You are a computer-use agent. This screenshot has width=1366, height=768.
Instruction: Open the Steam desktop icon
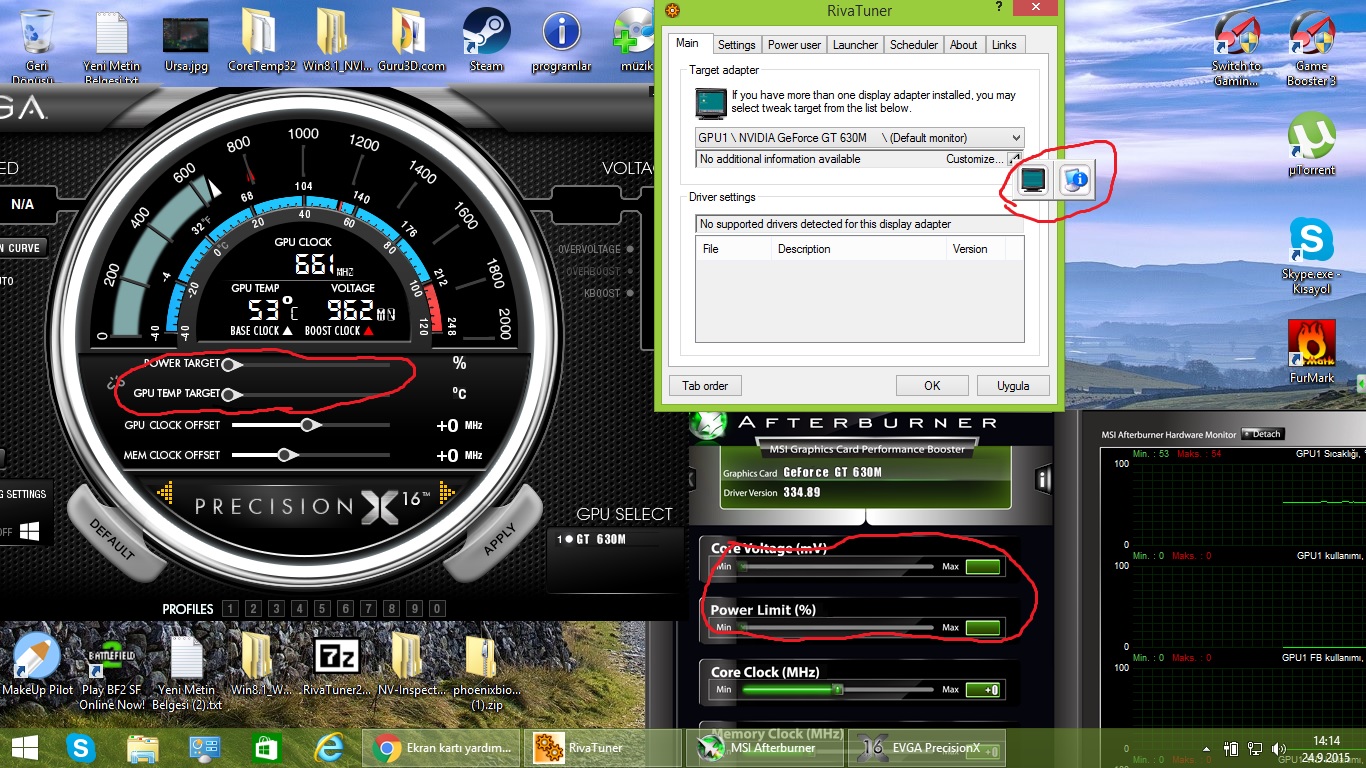(x=486, y=33)
